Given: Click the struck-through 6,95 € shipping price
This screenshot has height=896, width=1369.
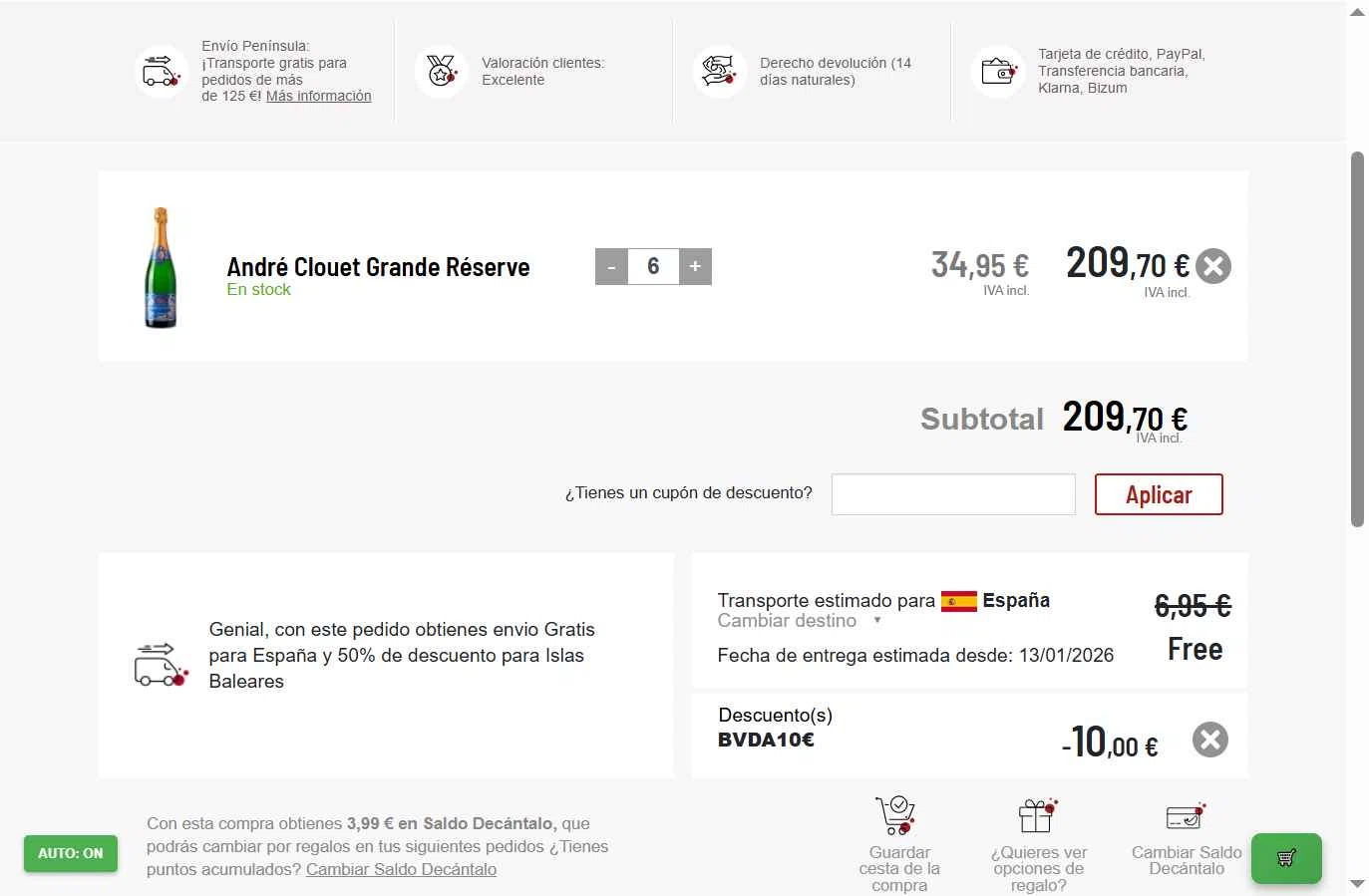Looking at the screenshot, I should click(1193, 605).
